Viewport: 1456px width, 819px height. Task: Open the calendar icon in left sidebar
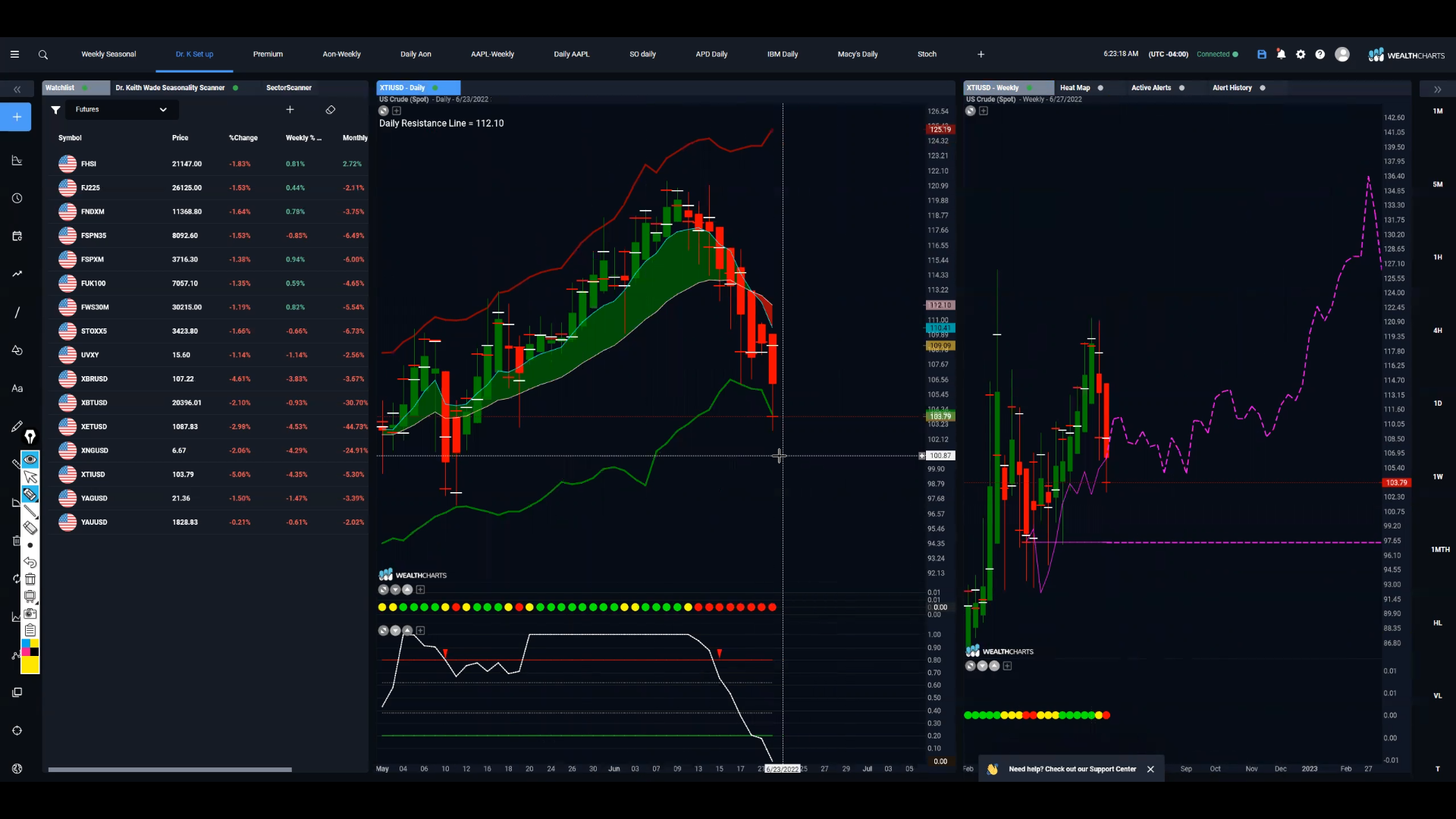click(17, 236)
